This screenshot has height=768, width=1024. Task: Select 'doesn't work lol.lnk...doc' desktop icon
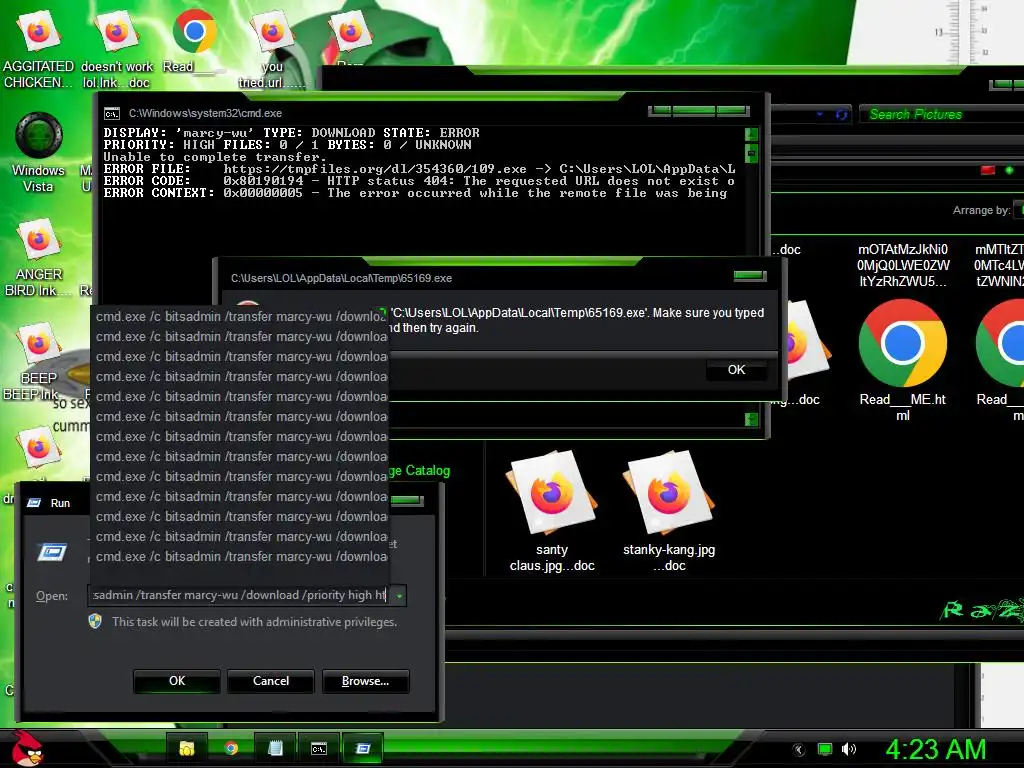pos(117,48)
